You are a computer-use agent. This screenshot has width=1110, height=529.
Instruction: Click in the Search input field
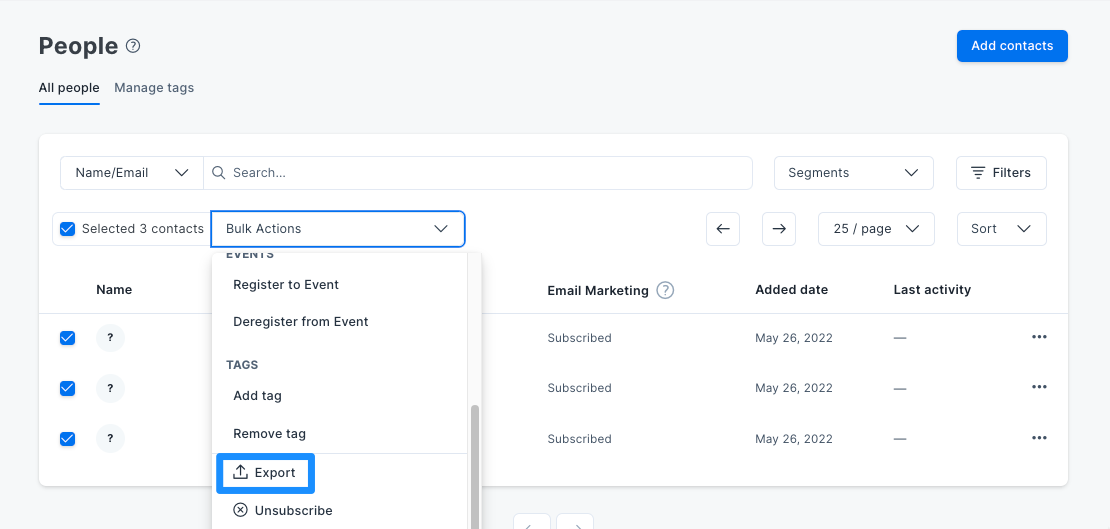click(478, 173)
